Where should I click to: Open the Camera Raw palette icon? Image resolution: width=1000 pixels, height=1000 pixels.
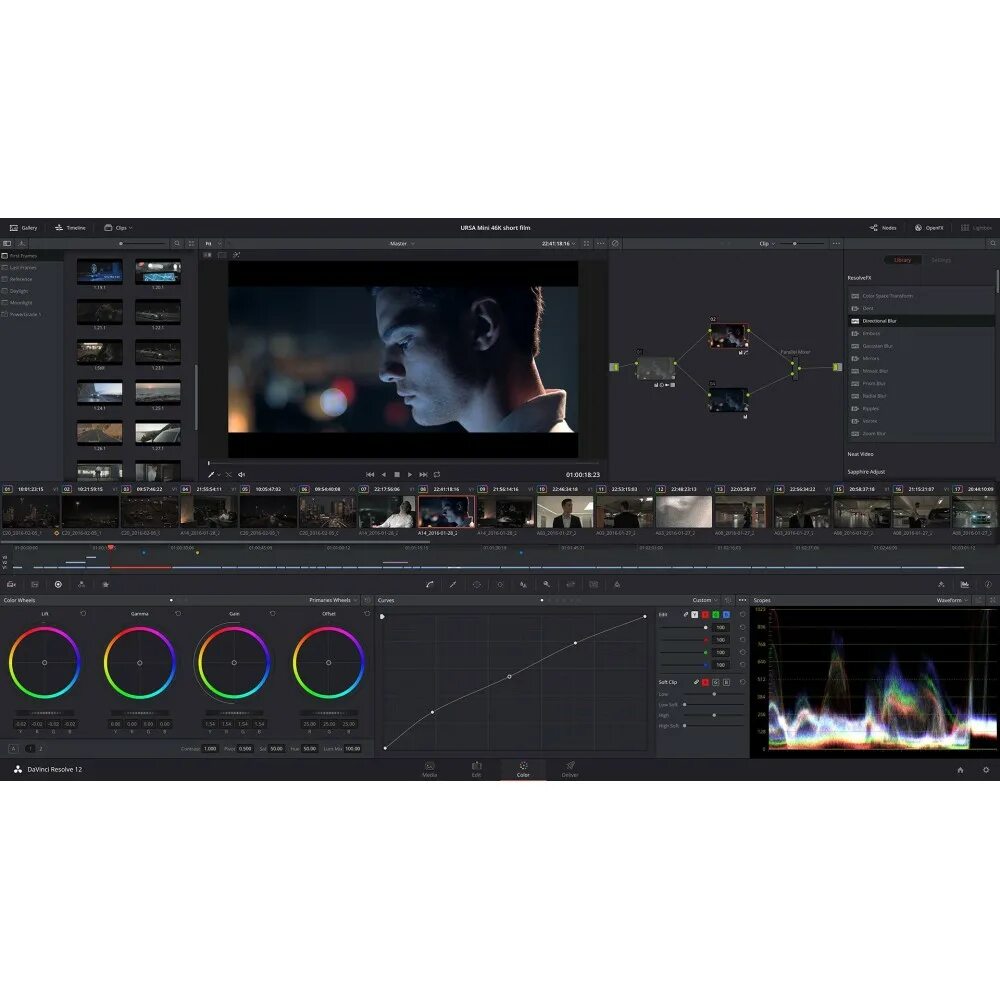(11, 584)
